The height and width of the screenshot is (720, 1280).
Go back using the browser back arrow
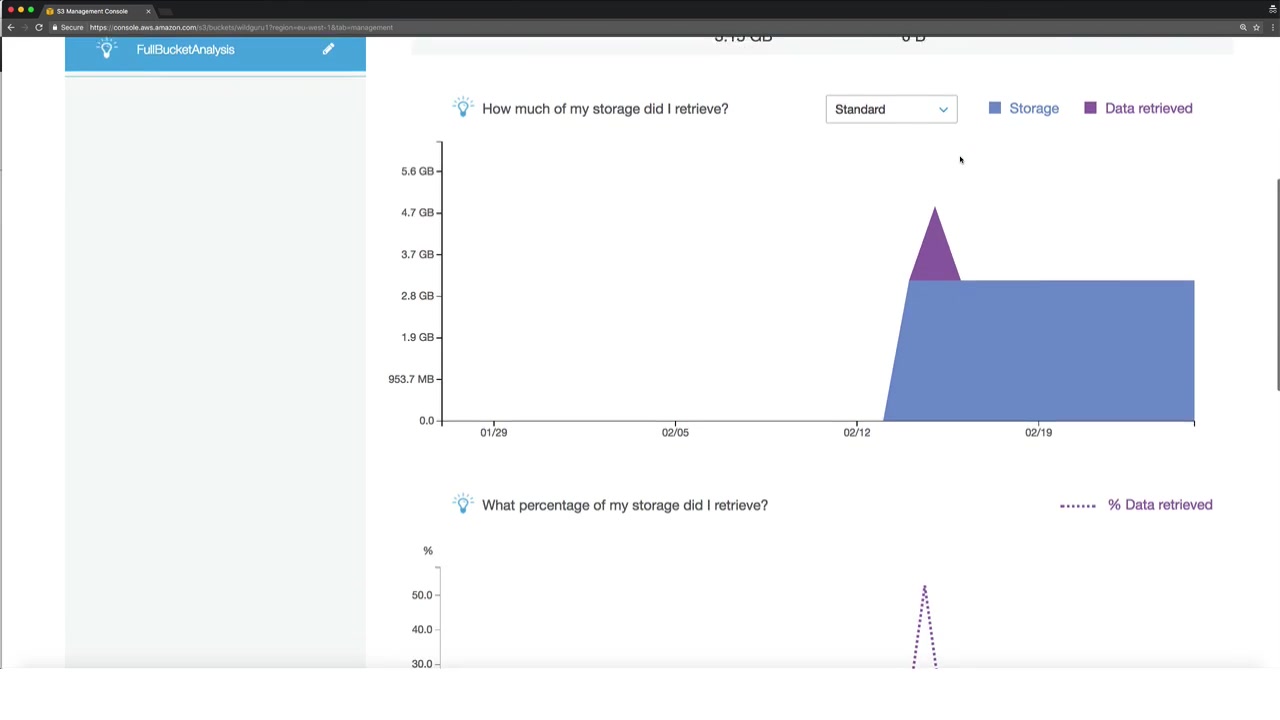pyautogui.click(x=11, y=27)
